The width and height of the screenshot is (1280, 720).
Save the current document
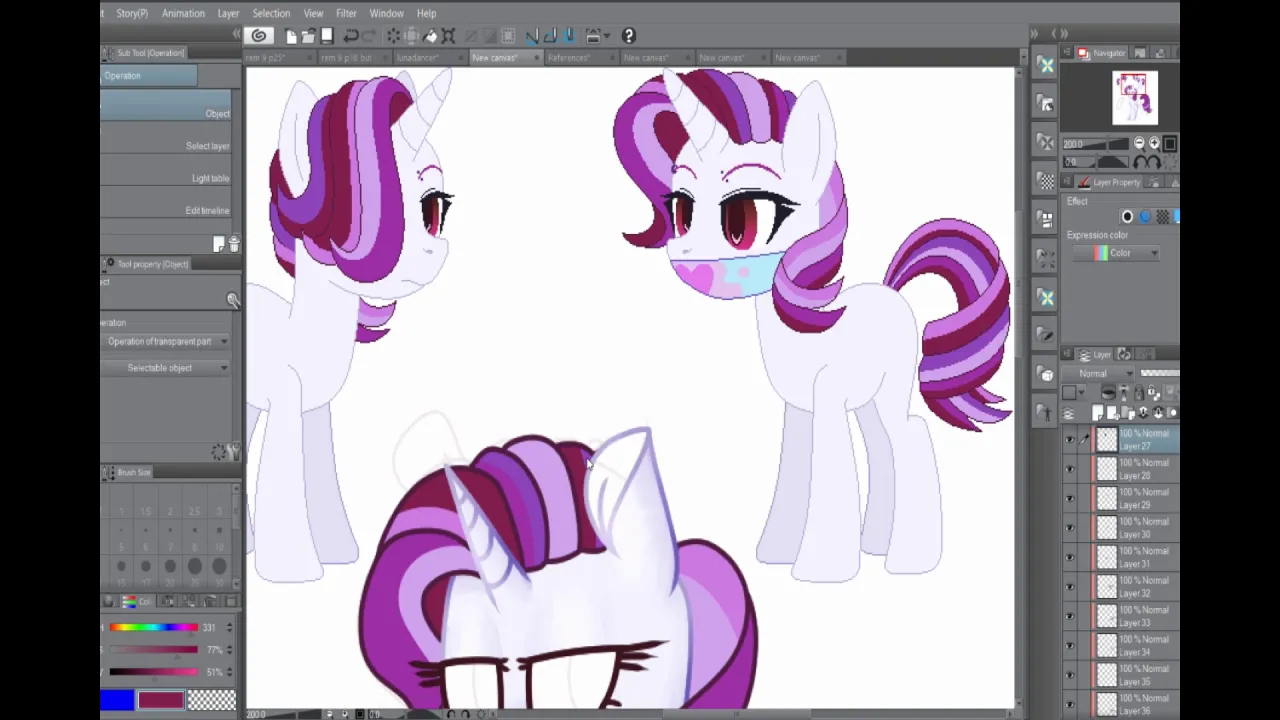click(x=327, y=36)
